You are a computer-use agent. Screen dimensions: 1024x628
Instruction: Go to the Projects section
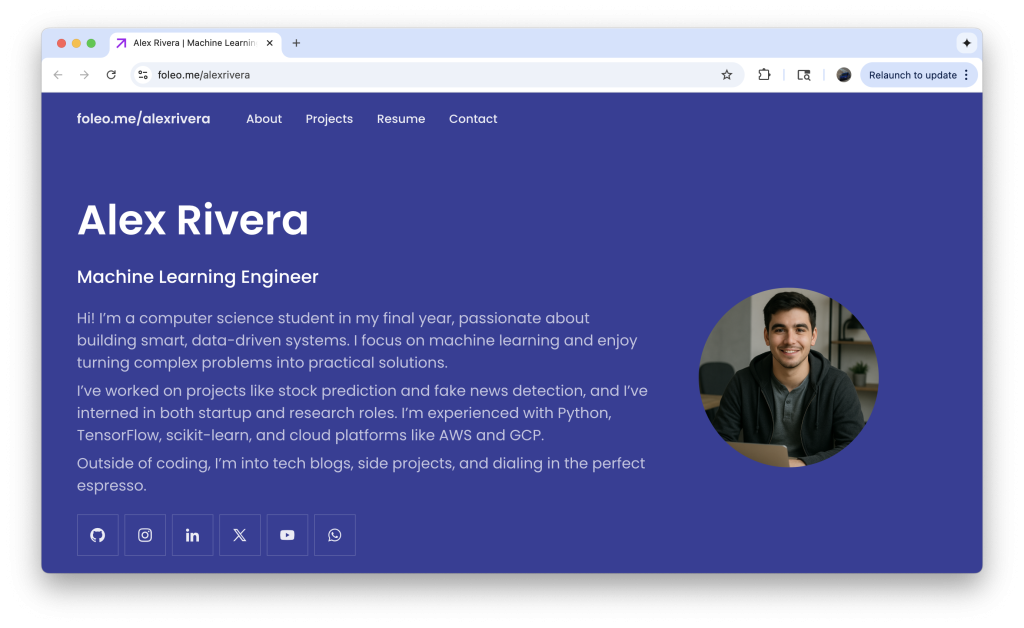pyautogui.click(x=329, y=119)
